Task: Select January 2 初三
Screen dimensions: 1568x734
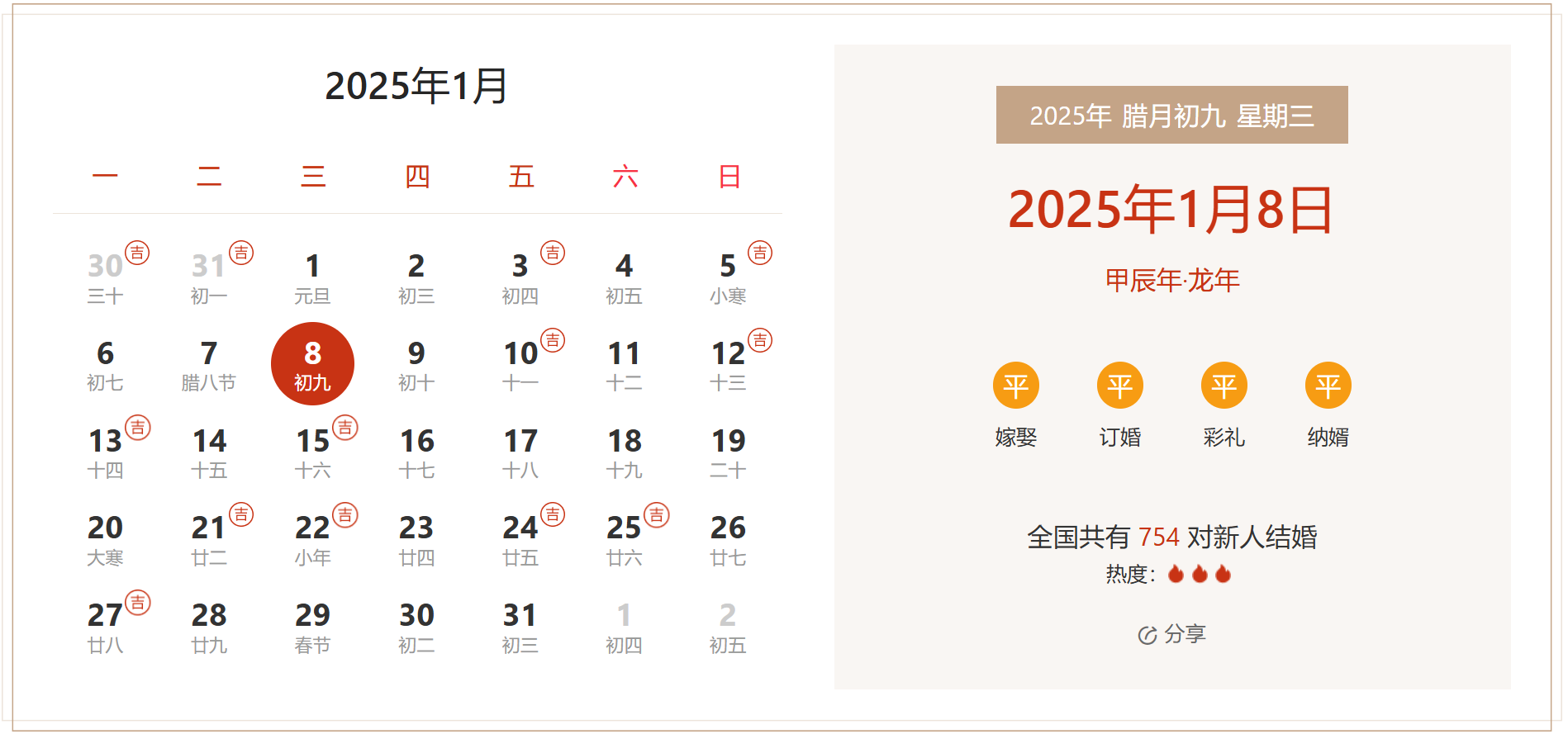Action: pyautogui.click(x=416, y=278)
